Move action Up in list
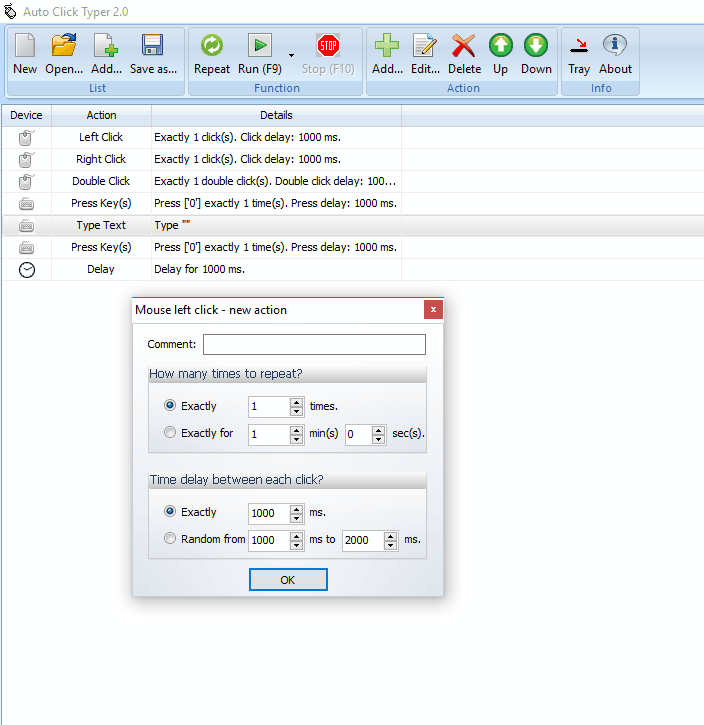This screenshot has height=725, width=704. click(x=501, y=54)
